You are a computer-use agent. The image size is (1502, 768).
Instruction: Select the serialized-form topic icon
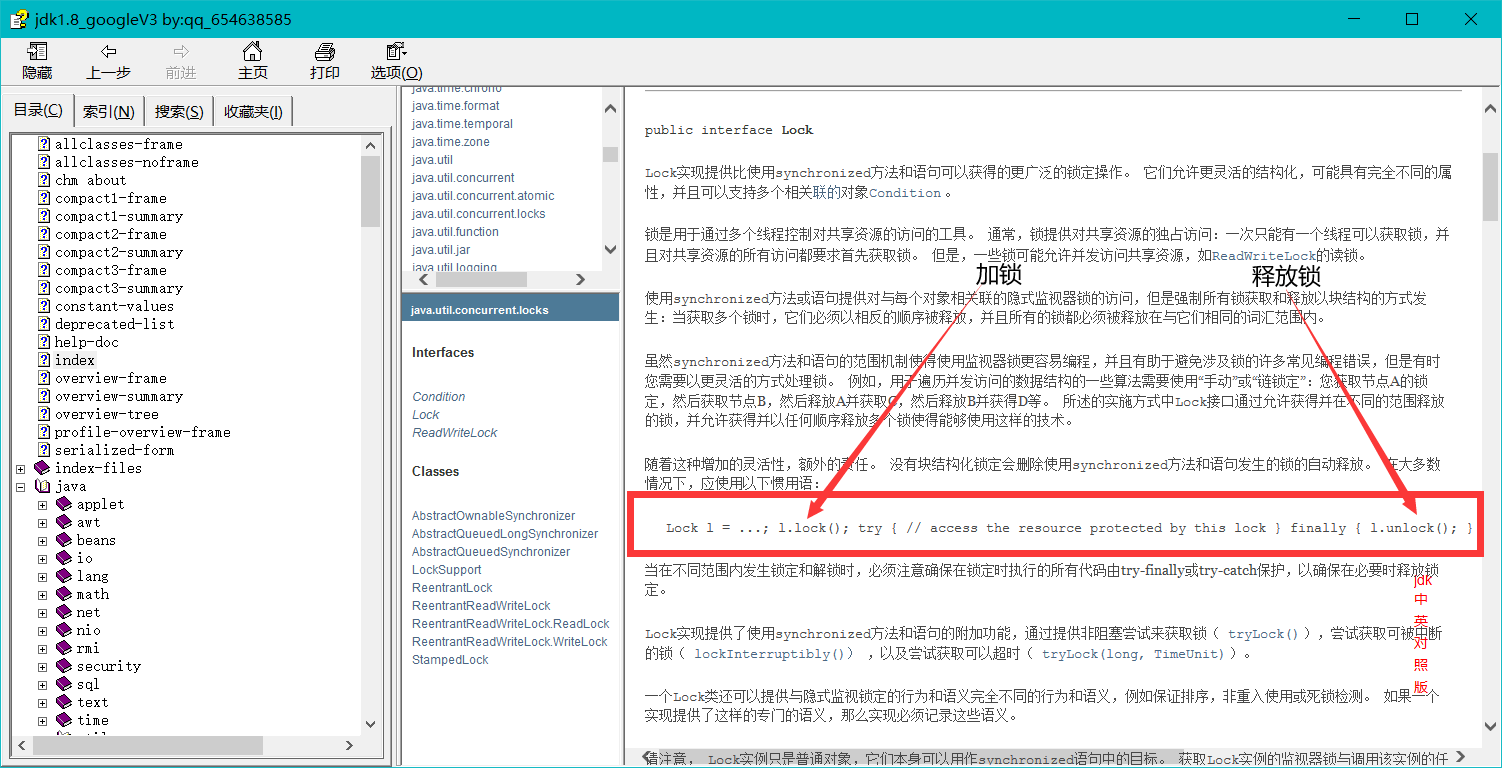[x=44, y=450]
